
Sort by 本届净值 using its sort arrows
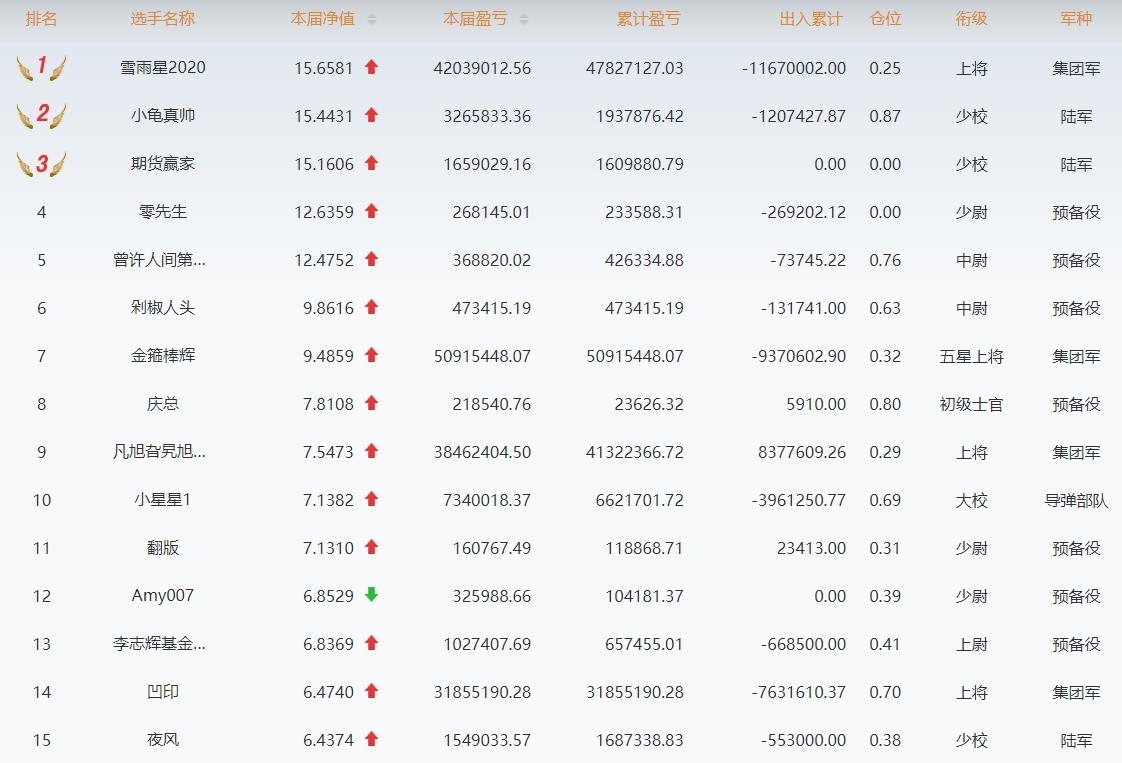point(372,19)
